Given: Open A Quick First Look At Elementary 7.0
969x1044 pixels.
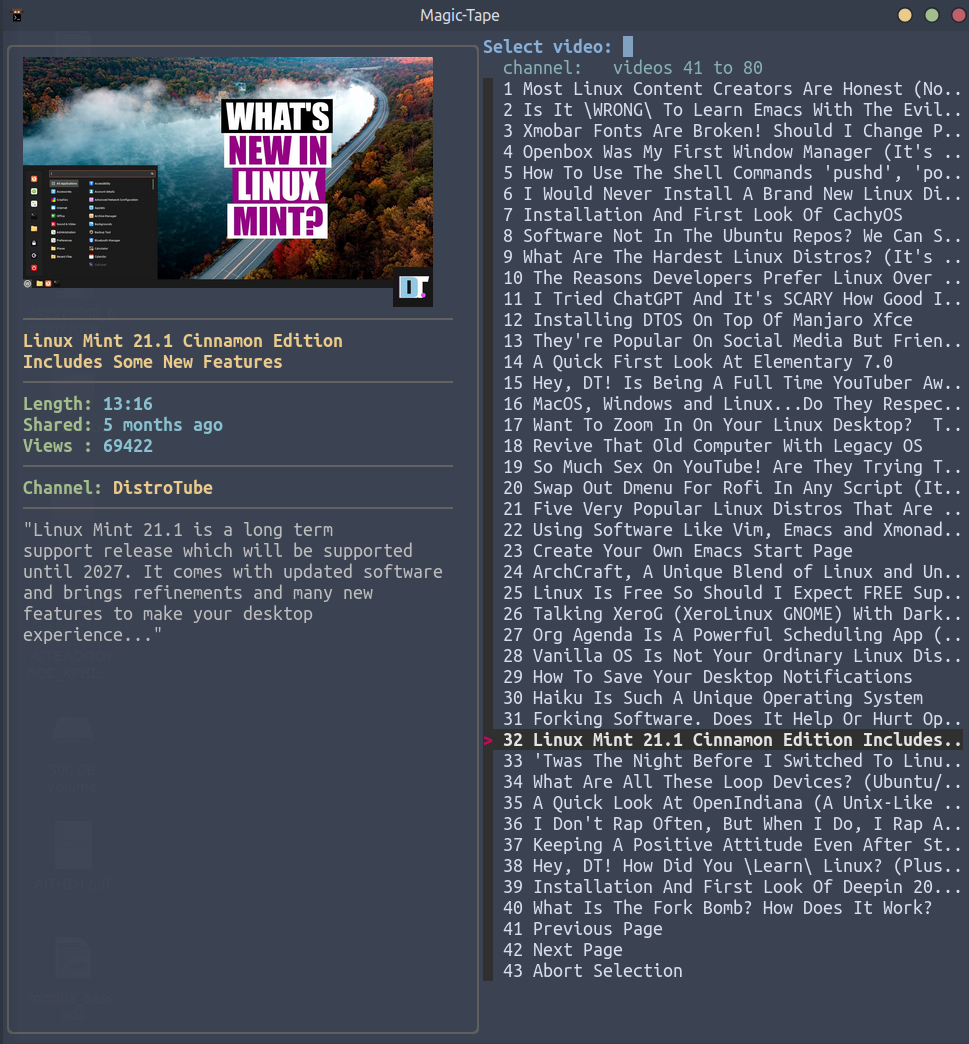Looking at the screenshot, I should coord(712,362).
